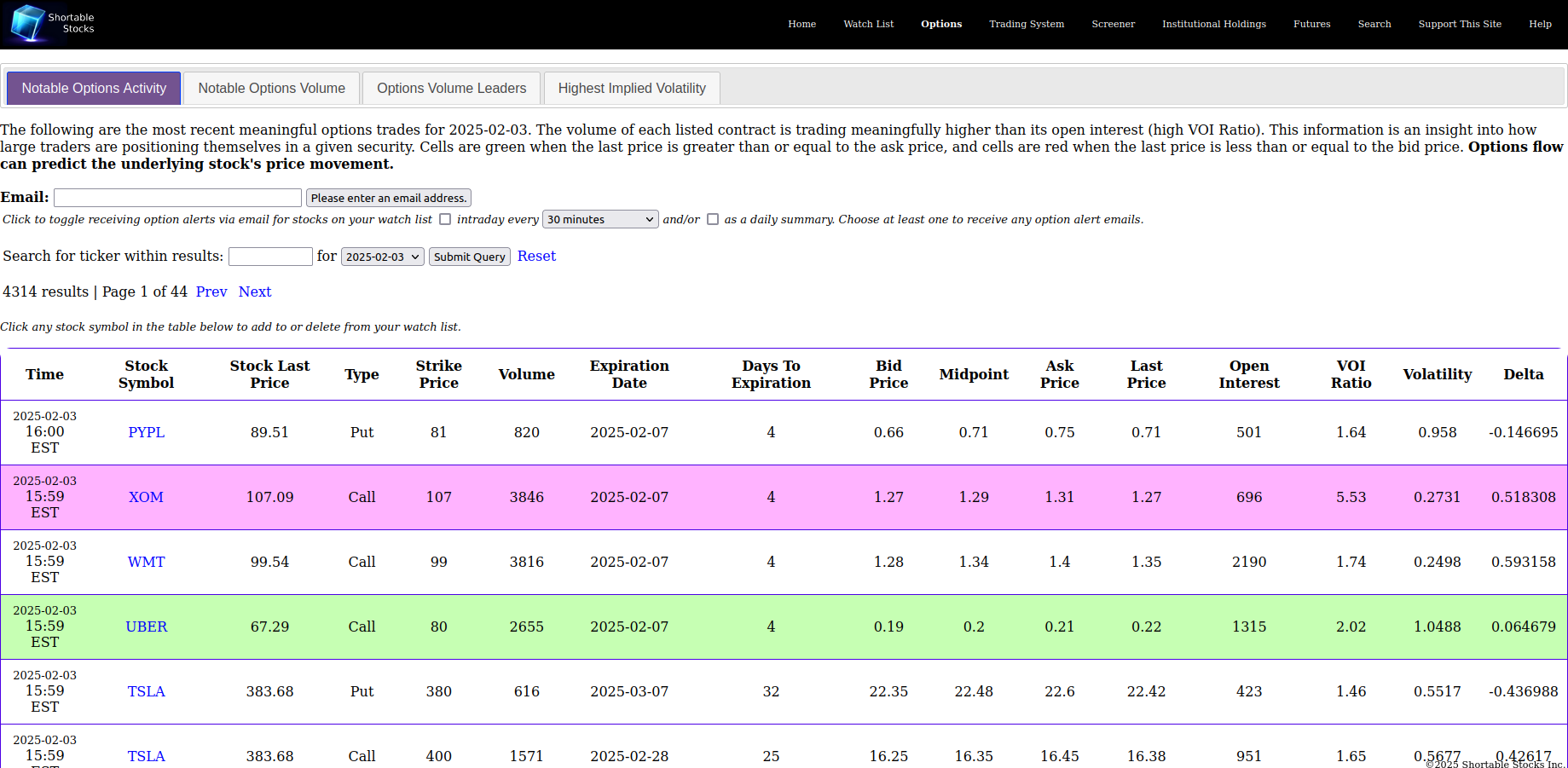Focus the ticker search input field
The image size is (1568, 768).
[270, 257]
